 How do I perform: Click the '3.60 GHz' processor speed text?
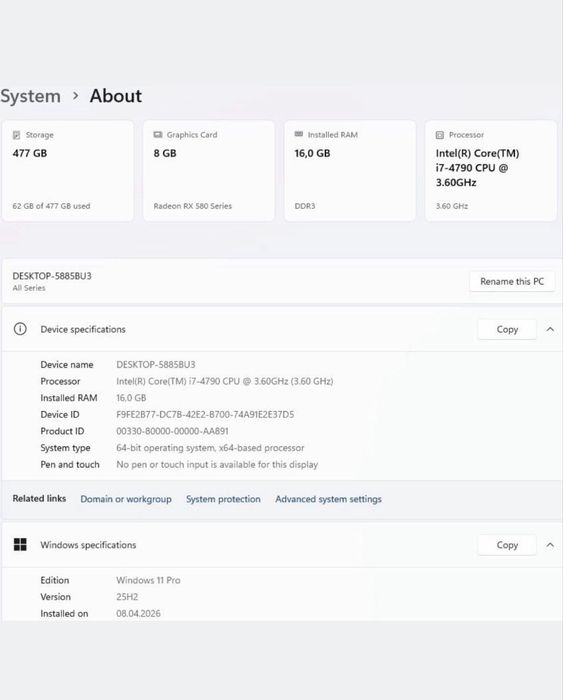tap(452, 206)
